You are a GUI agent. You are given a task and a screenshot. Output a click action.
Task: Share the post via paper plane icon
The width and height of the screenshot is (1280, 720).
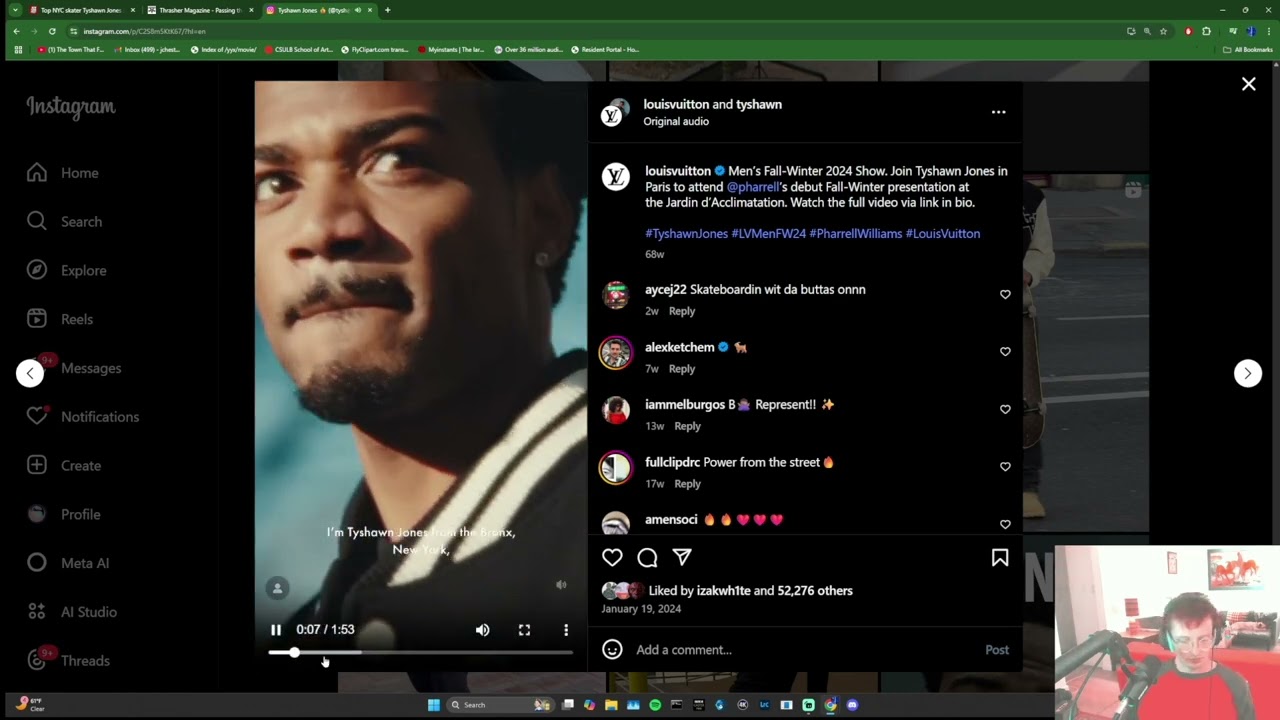click(682, 557)
